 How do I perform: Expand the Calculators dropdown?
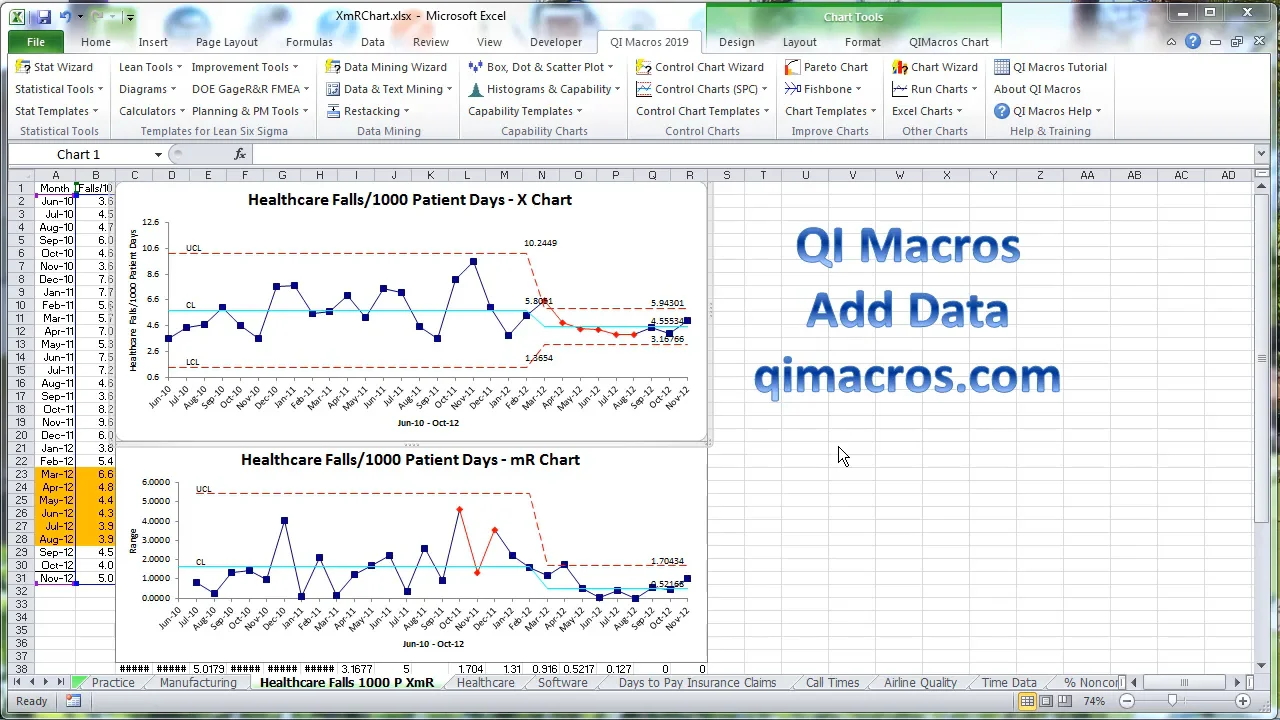point(151,111)
